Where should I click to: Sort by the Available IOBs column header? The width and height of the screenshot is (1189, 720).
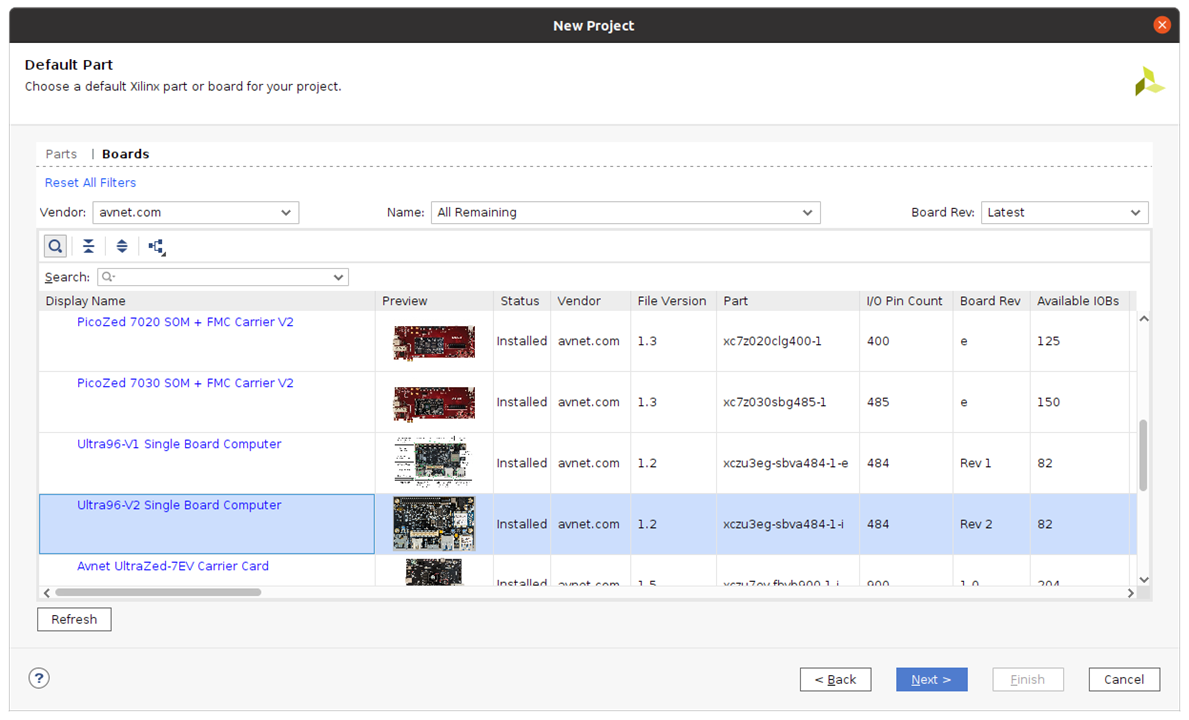click(x=1080, y=301)
